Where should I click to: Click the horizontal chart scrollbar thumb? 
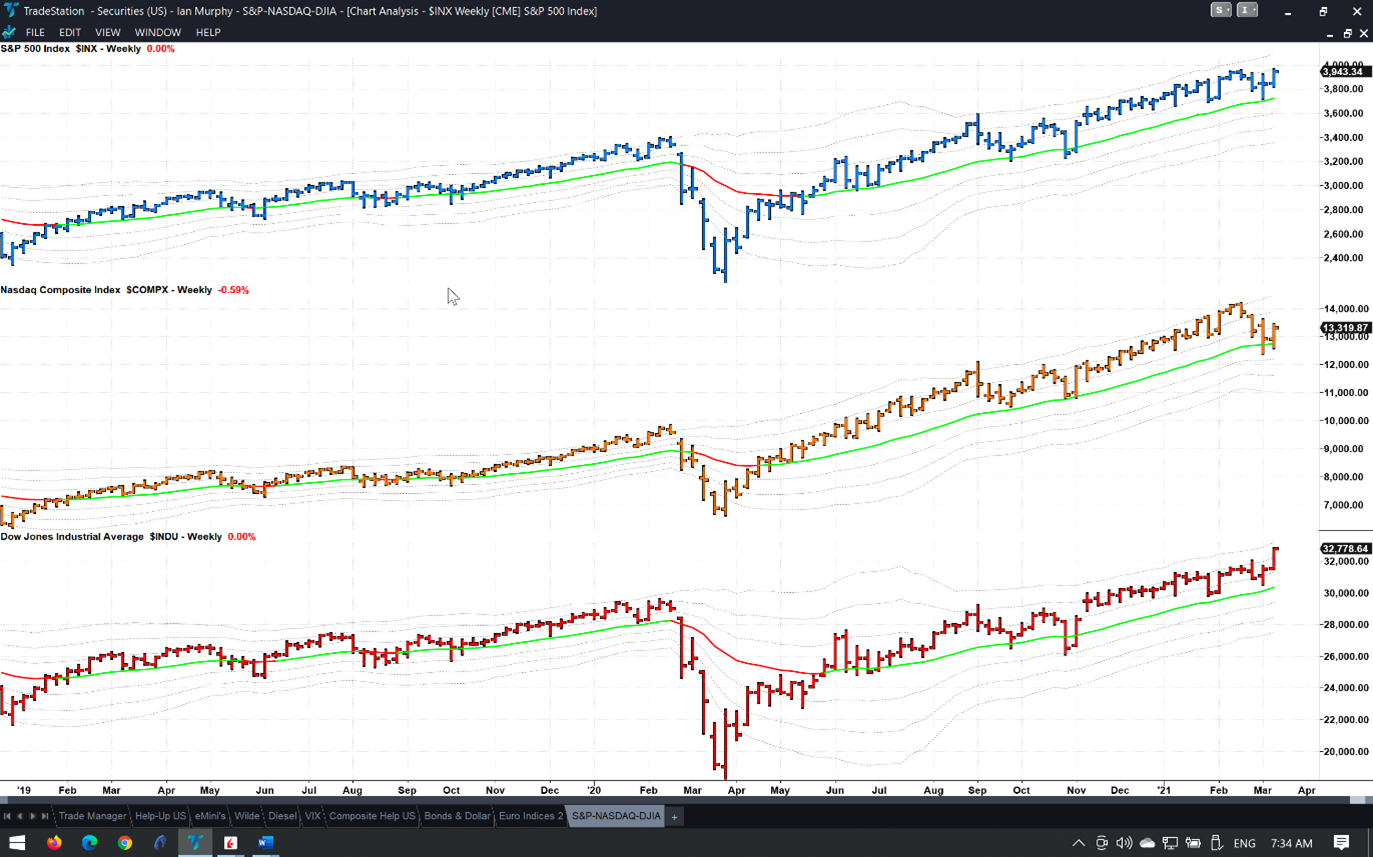click(x=1357, y=800)
